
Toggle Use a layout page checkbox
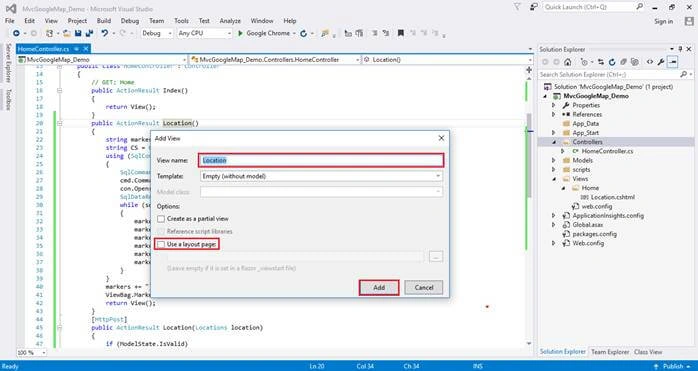[161, 244]
